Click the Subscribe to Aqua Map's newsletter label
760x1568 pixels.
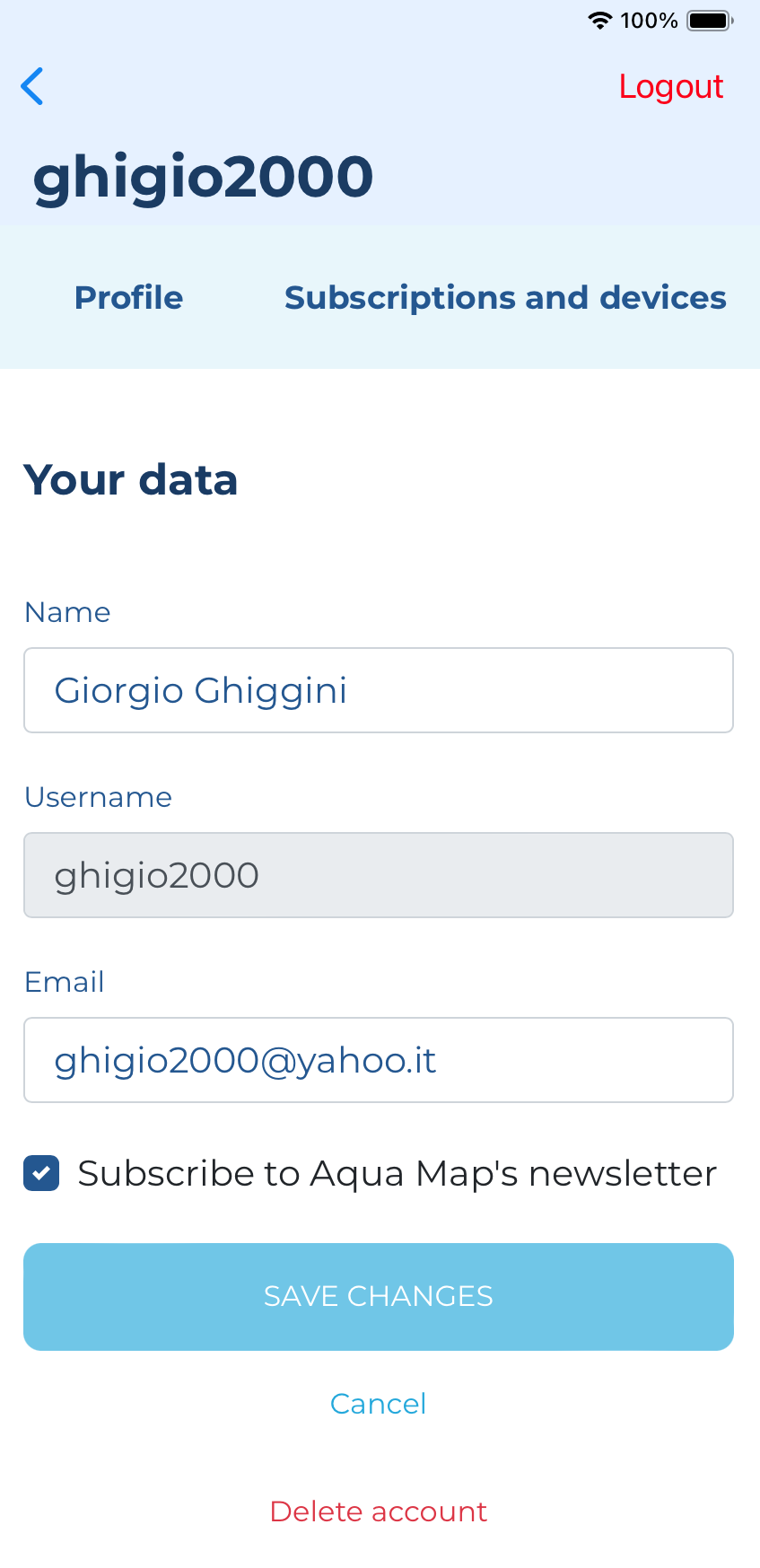click(397, 1173)
